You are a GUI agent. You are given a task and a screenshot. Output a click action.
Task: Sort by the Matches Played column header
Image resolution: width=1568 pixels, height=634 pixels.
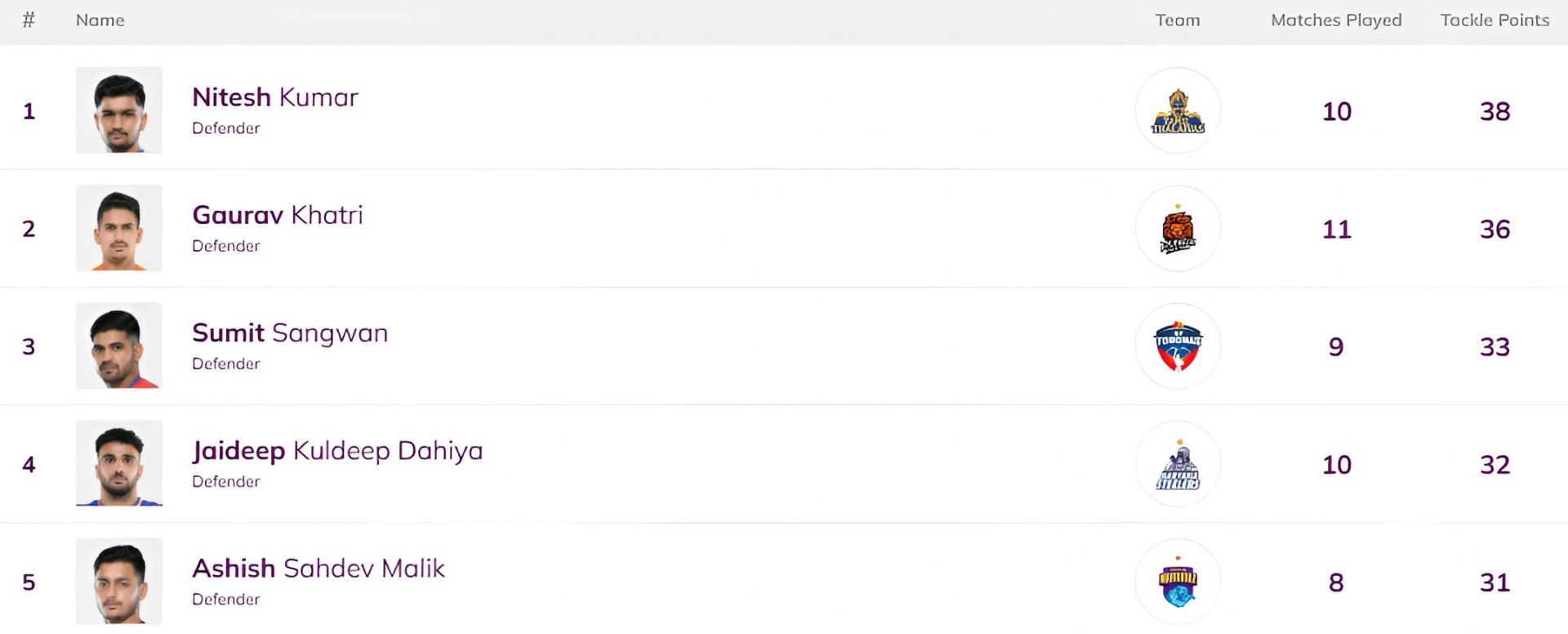[1336, 20]
